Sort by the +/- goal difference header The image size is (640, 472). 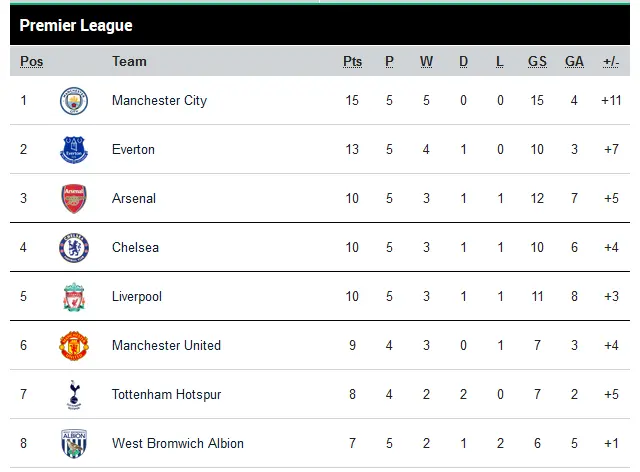(610, 62)
